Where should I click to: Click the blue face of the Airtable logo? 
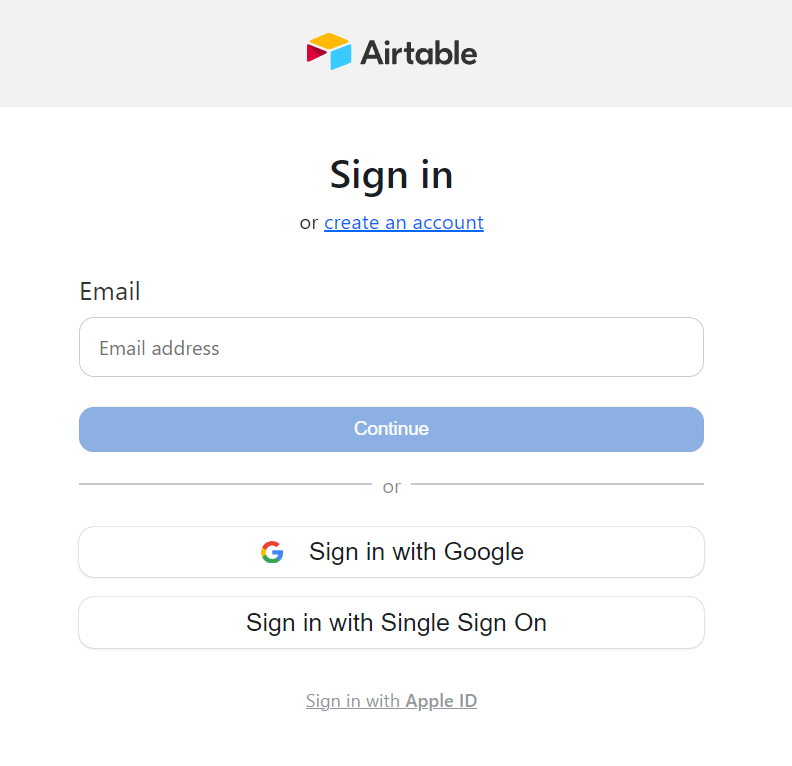[341, 57]
